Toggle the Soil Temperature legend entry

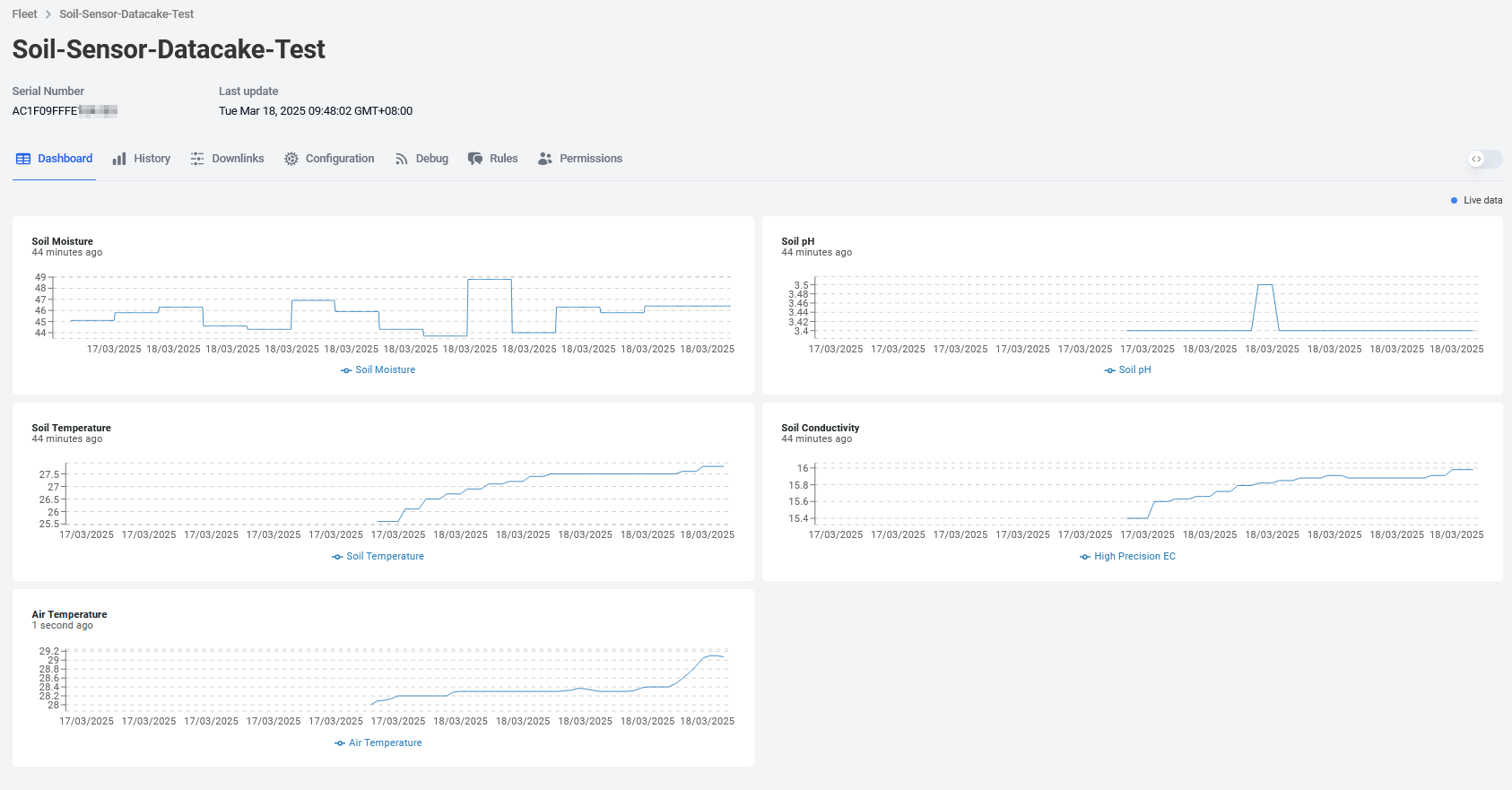[378, 557]
